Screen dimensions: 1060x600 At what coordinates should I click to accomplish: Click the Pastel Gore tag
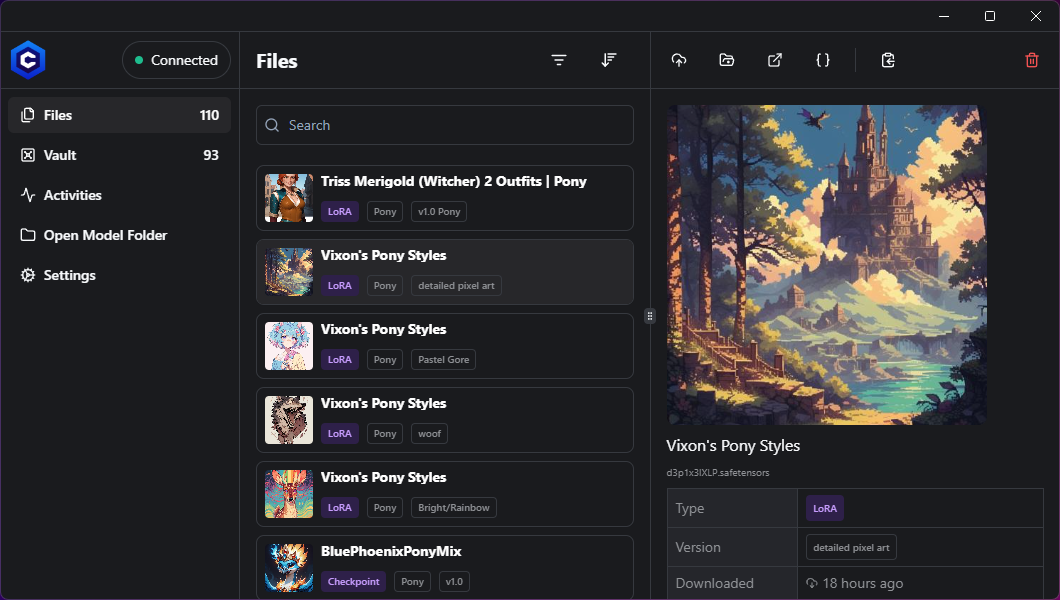443,359
